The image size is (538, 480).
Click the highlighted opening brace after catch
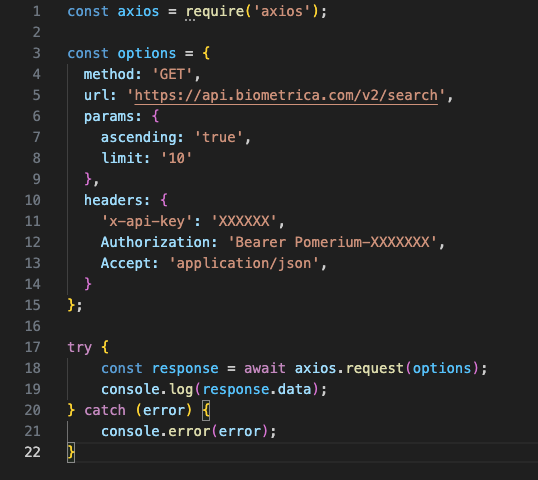coord(206,411)
